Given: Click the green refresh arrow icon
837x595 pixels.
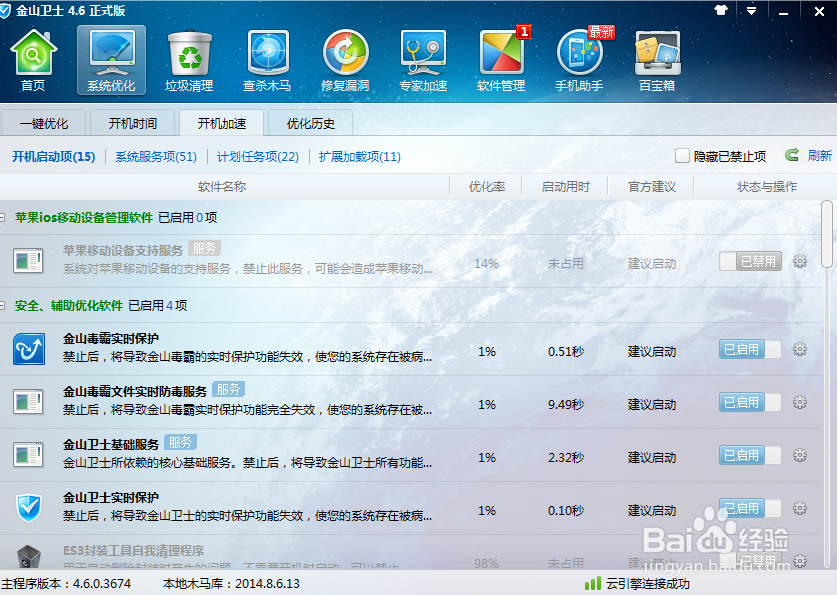Looking at the screenshot, I should tap(792, 155).
